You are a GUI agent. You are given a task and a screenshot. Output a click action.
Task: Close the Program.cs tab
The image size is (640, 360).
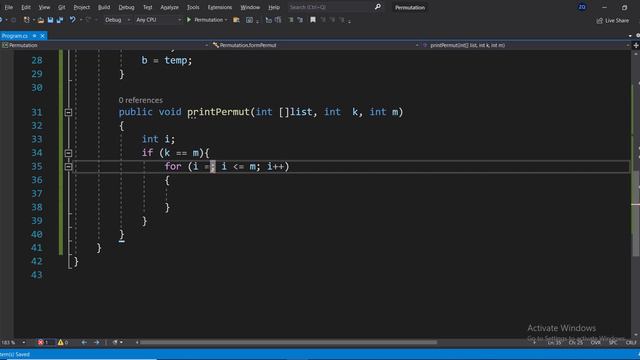tap(42, 36)
